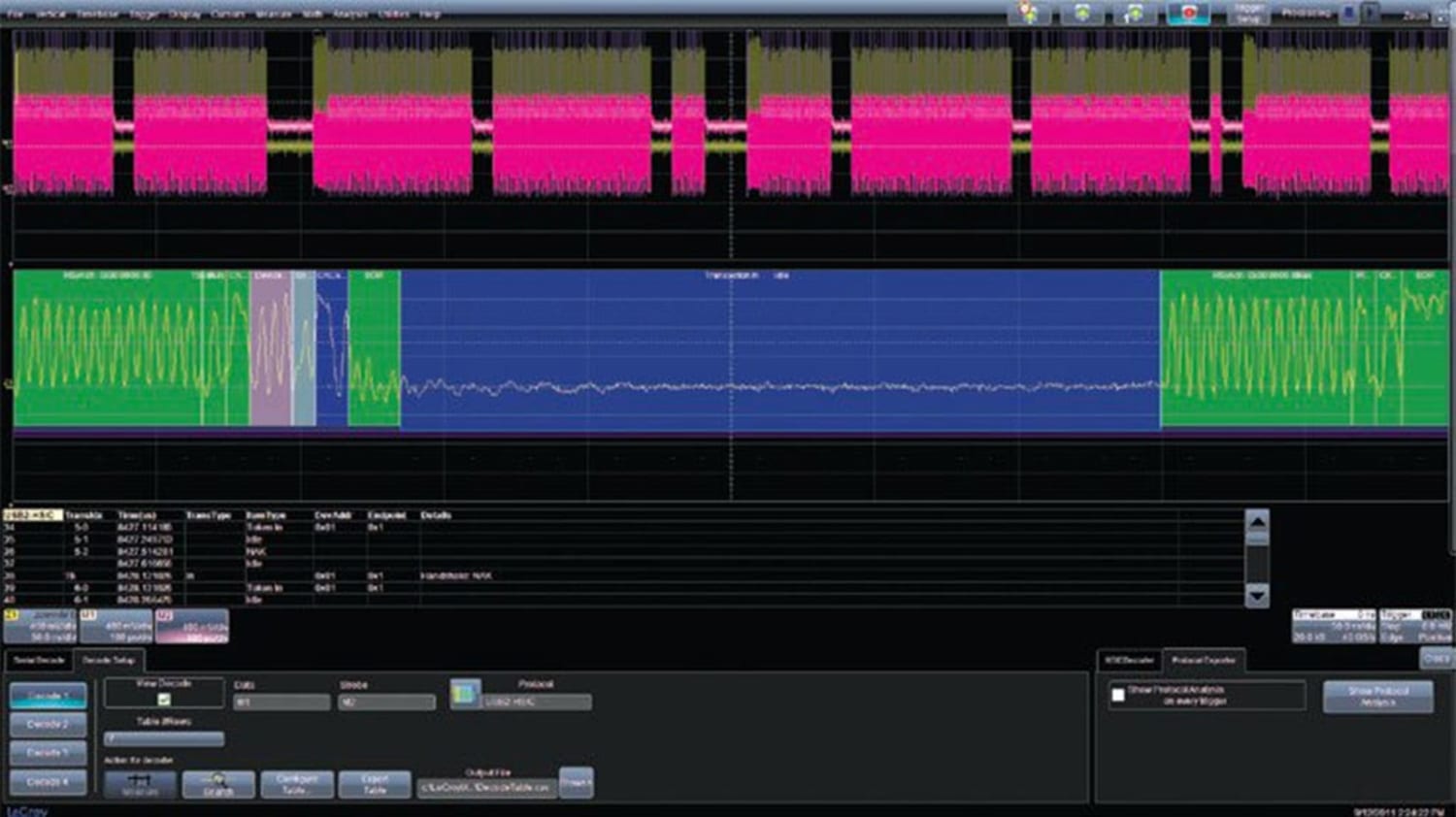1456x817 pixels.
Task: Click the Processing indicator in the toolbar
Action: click(1305, 13)
